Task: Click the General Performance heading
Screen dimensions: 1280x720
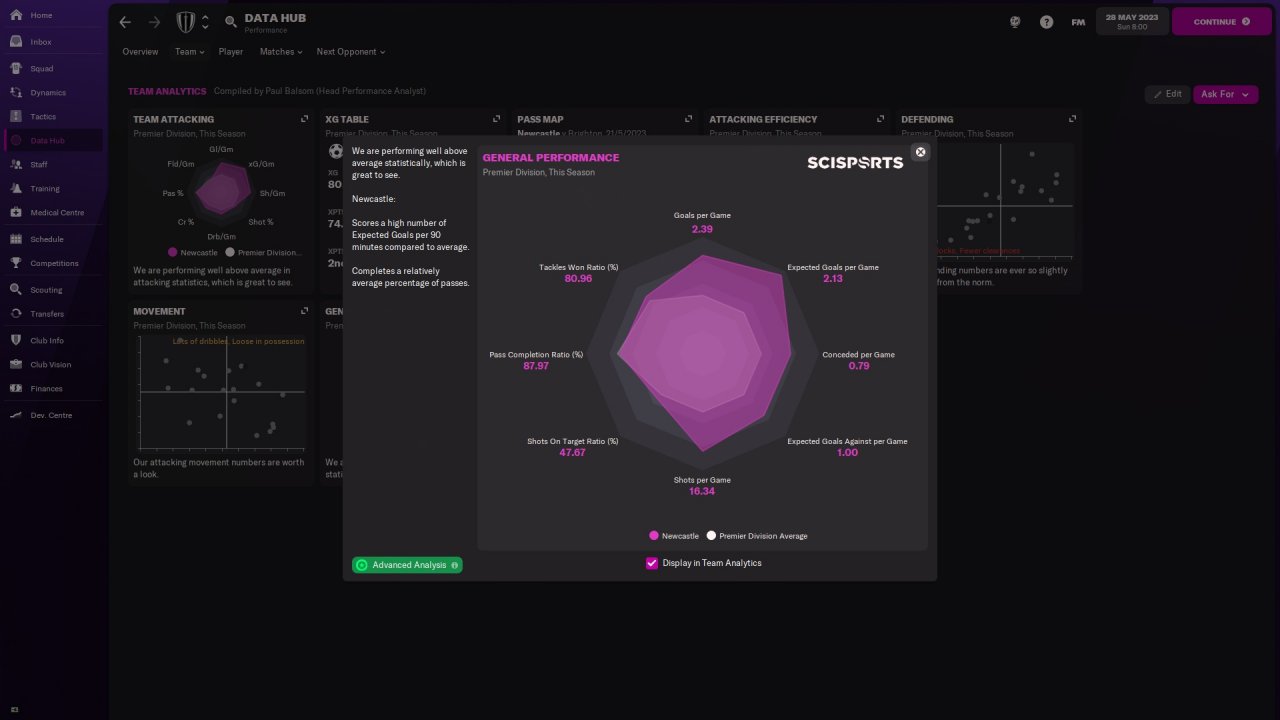Action: coord(551,158)
